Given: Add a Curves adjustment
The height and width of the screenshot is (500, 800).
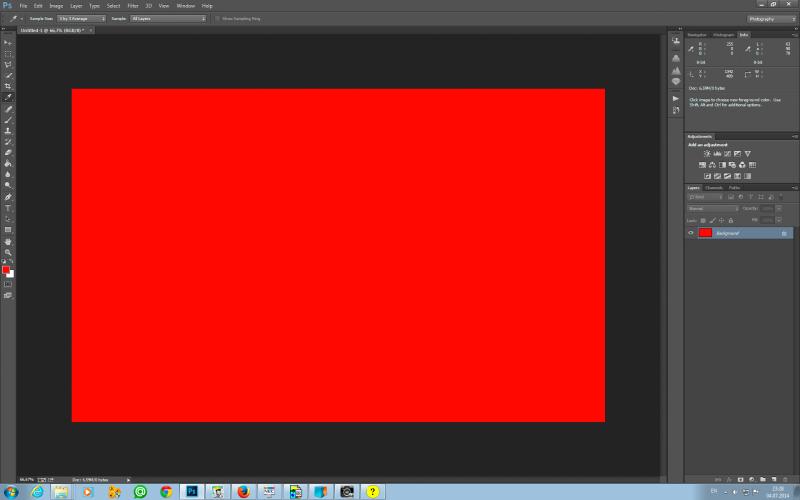Looking at the screenshot, I should (728, 154).
